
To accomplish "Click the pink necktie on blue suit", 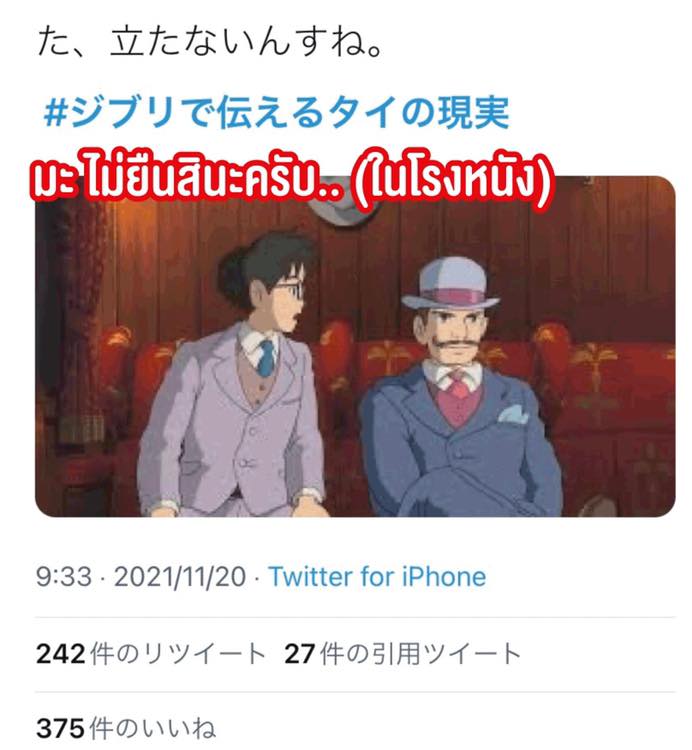I will click(459, 386).
